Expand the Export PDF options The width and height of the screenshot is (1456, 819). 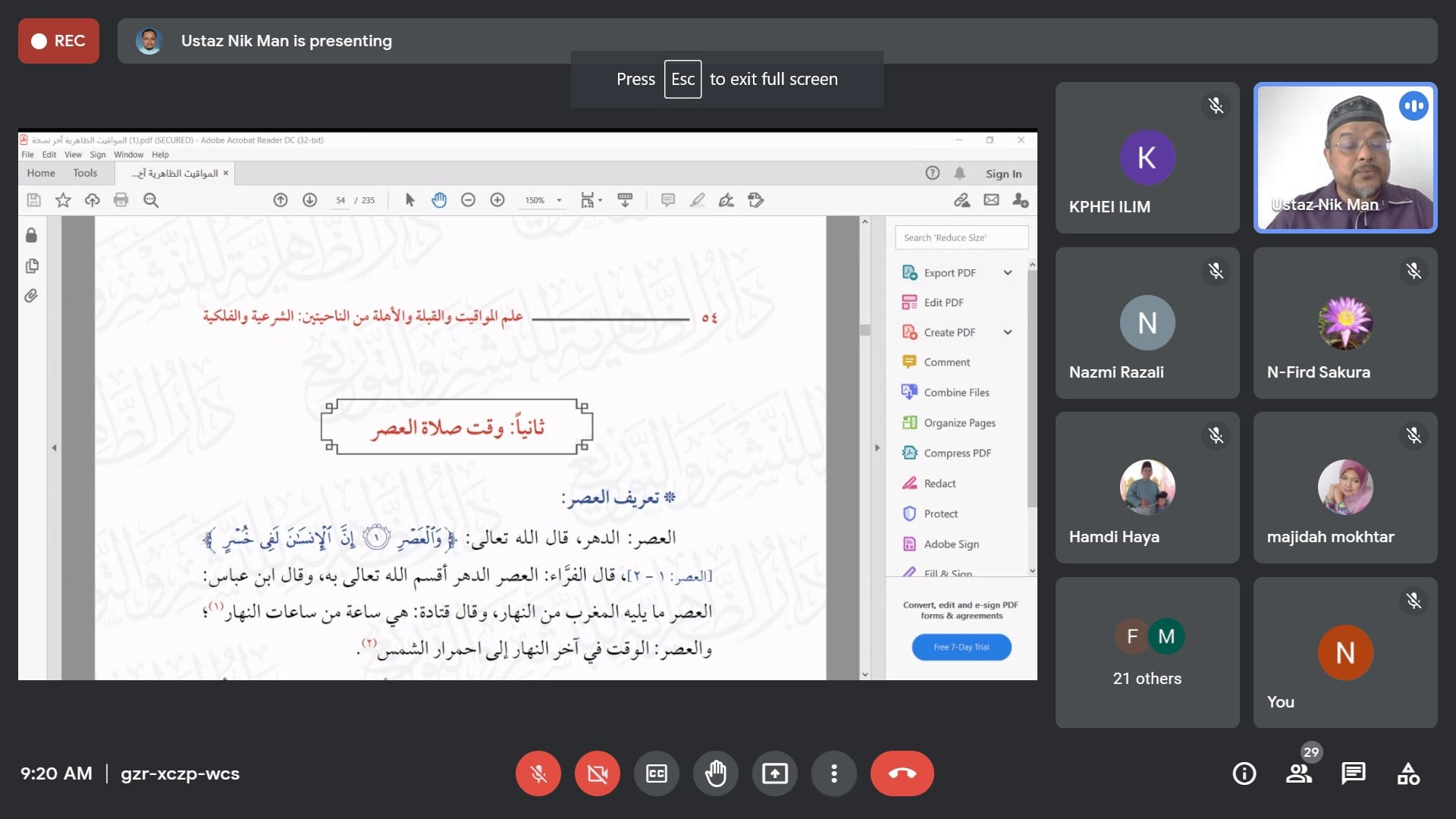coord(1006,272)
